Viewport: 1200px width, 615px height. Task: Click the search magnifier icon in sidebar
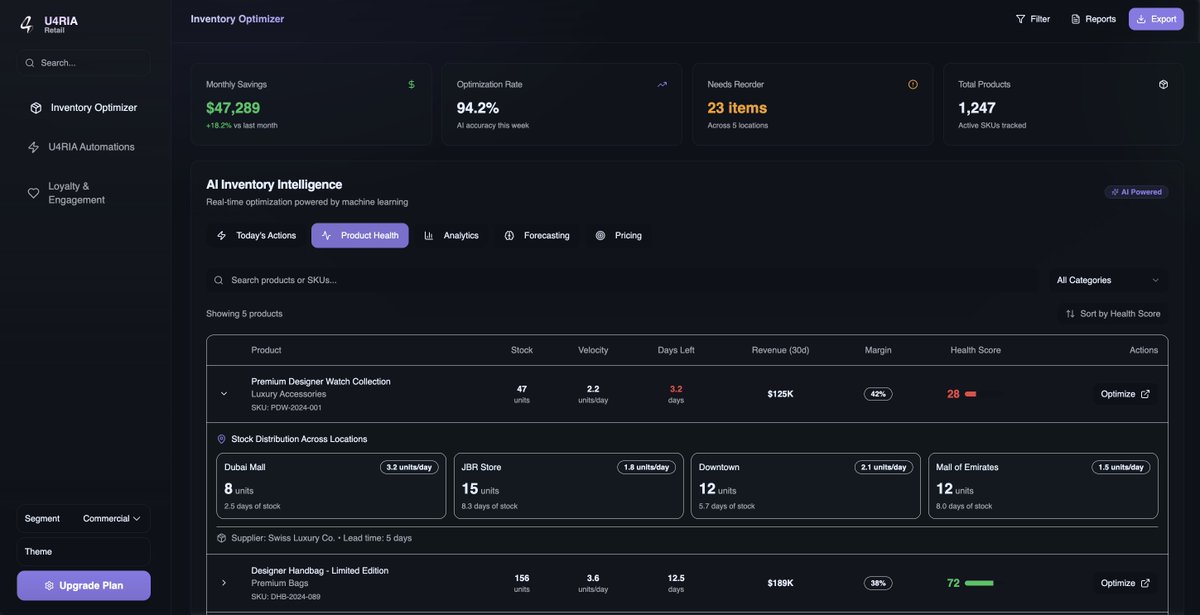pyautogui.click(x=30, y=63)
